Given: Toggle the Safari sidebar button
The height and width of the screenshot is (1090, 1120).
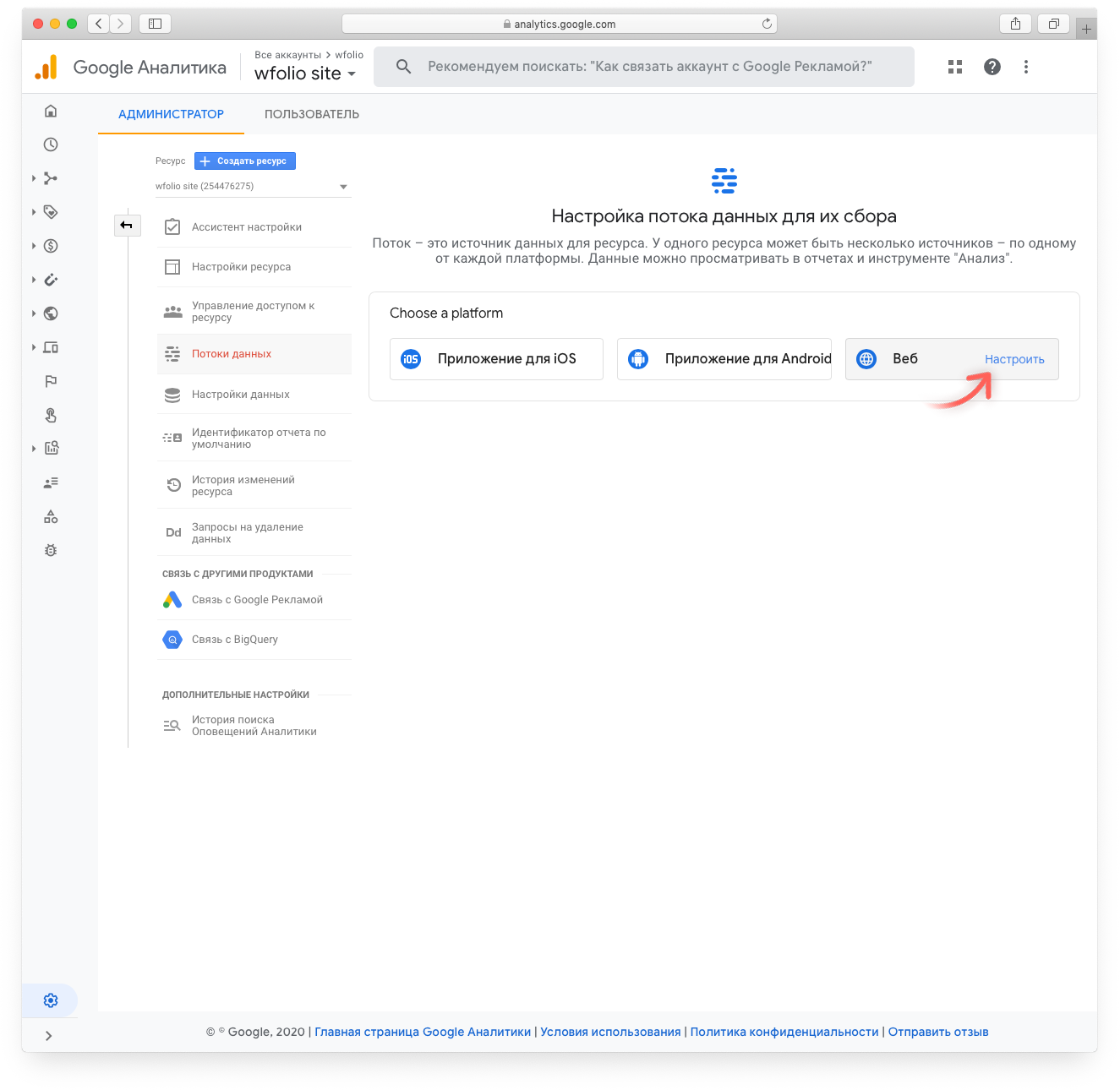Looking at the screenshot, I should click(x=155, y=24).
